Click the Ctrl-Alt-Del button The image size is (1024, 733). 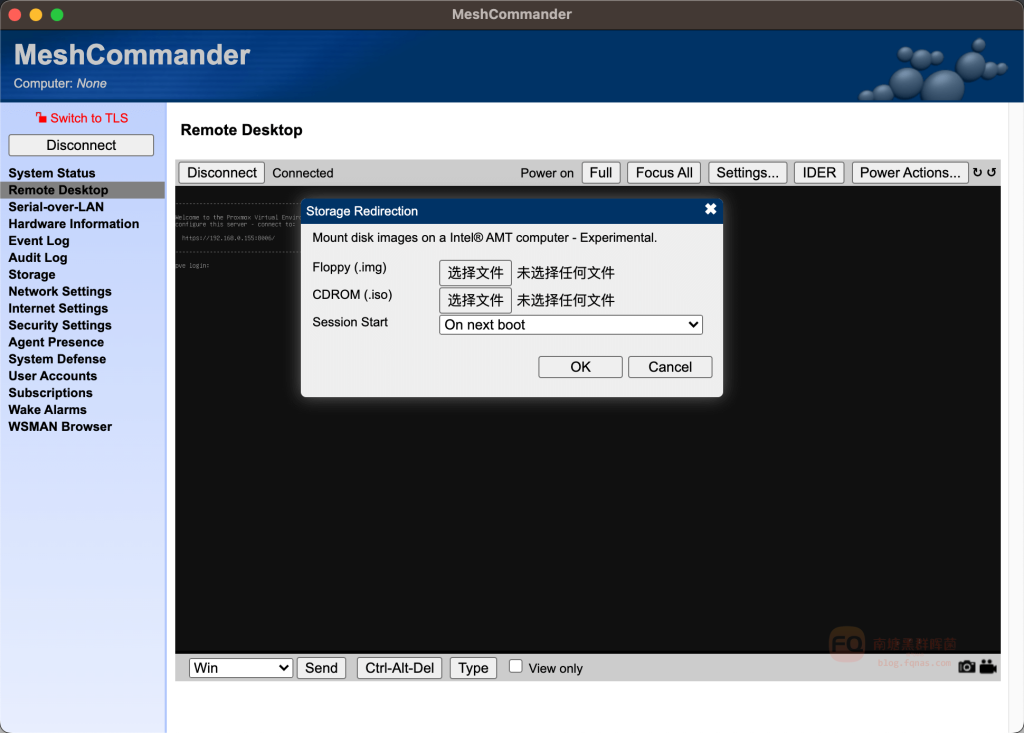coord(400,668)
